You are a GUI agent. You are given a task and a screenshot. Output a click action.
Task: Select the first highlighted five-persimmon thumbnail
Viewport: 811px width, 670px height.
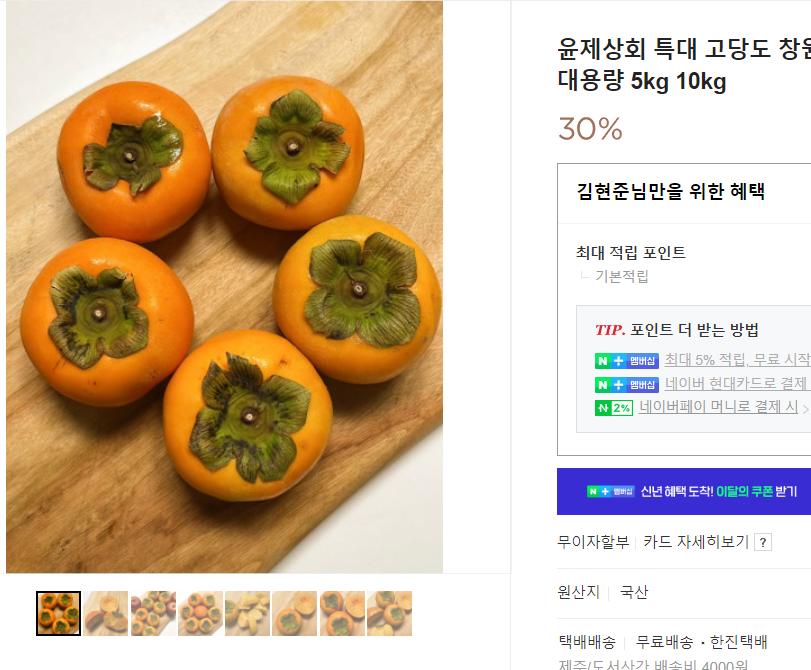[58, 613]
